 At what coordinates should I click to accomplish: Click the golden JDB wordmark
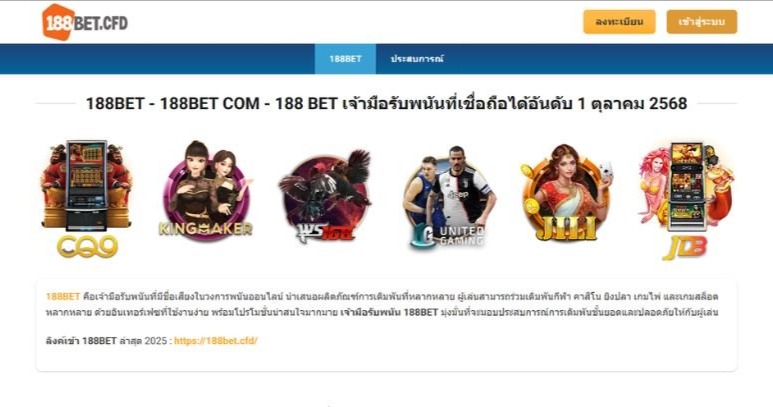685,248
